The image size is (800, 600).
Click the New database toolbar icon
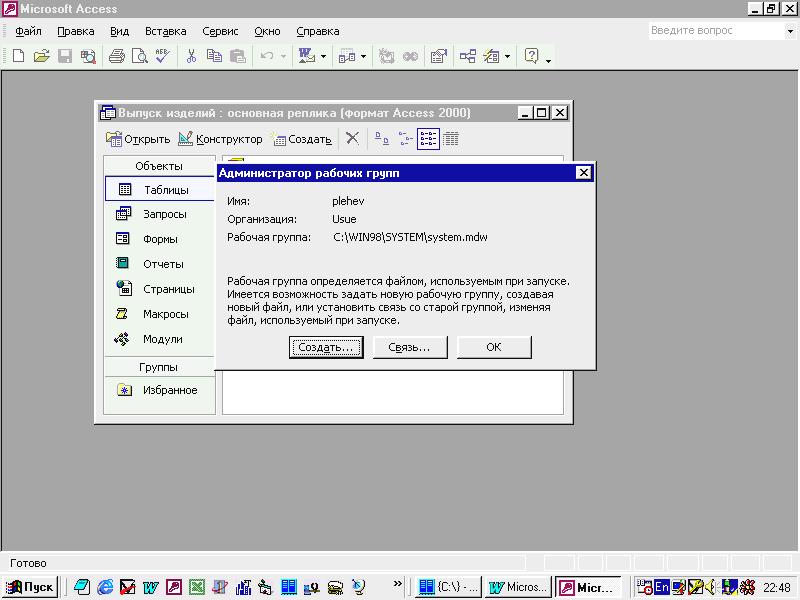(x=18, y=56)
